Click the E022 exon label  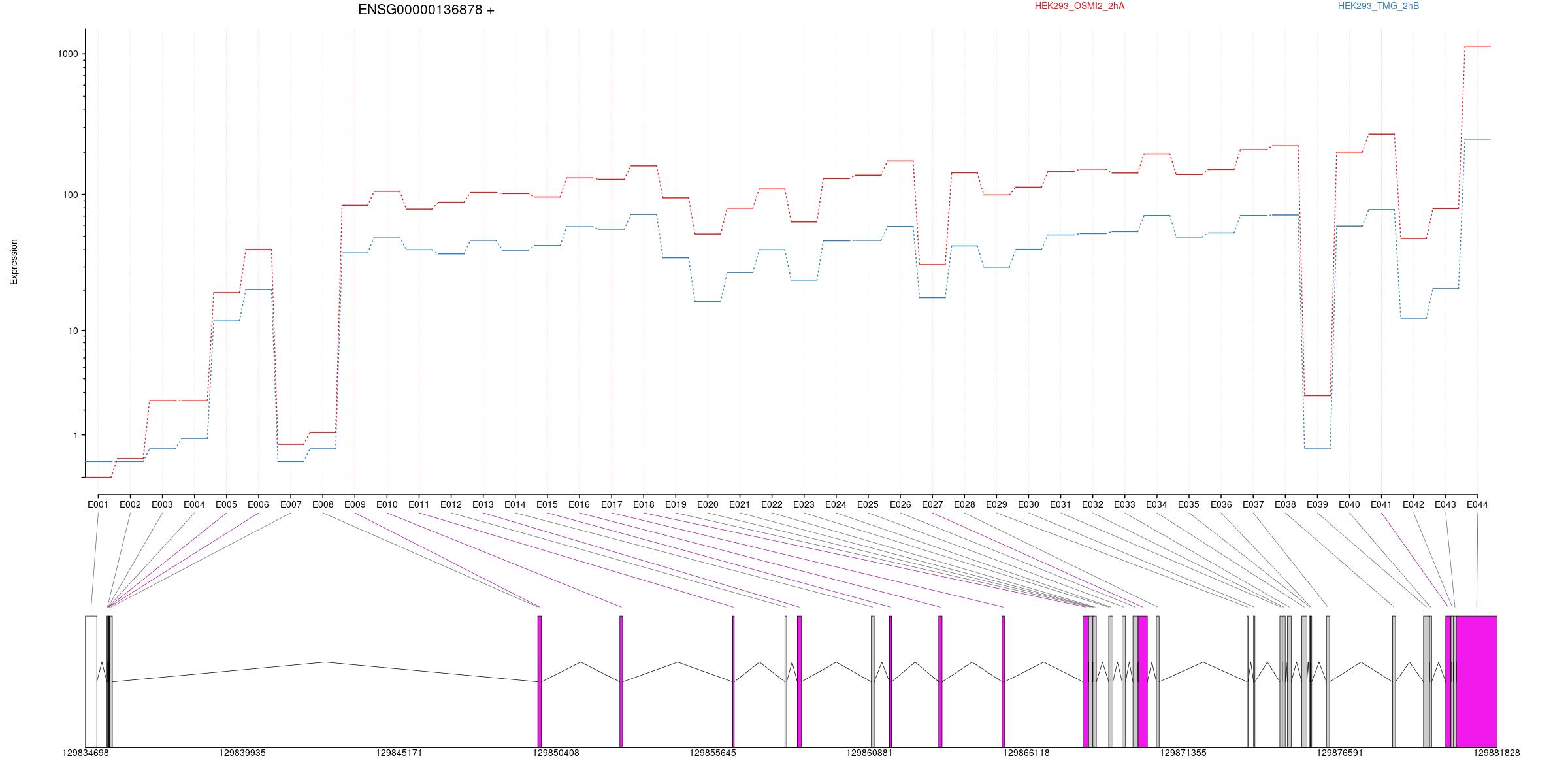772,504
